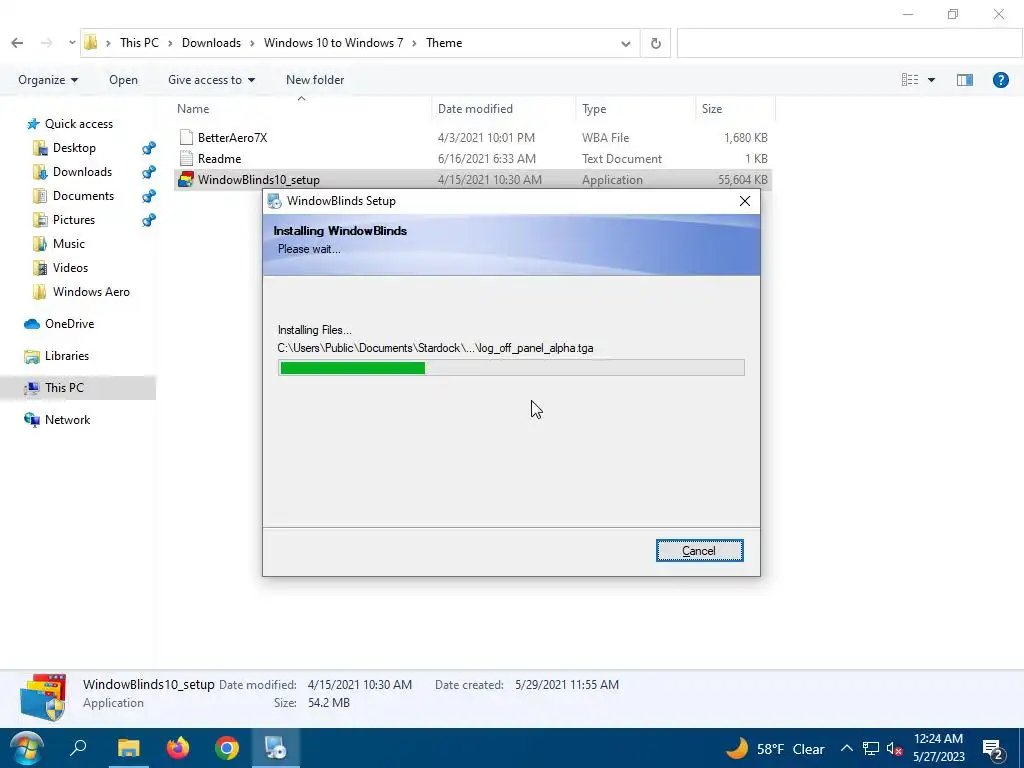Click the installation progress bar
The height and width of the screenshot is (768, 1024).
pos(511,368)
